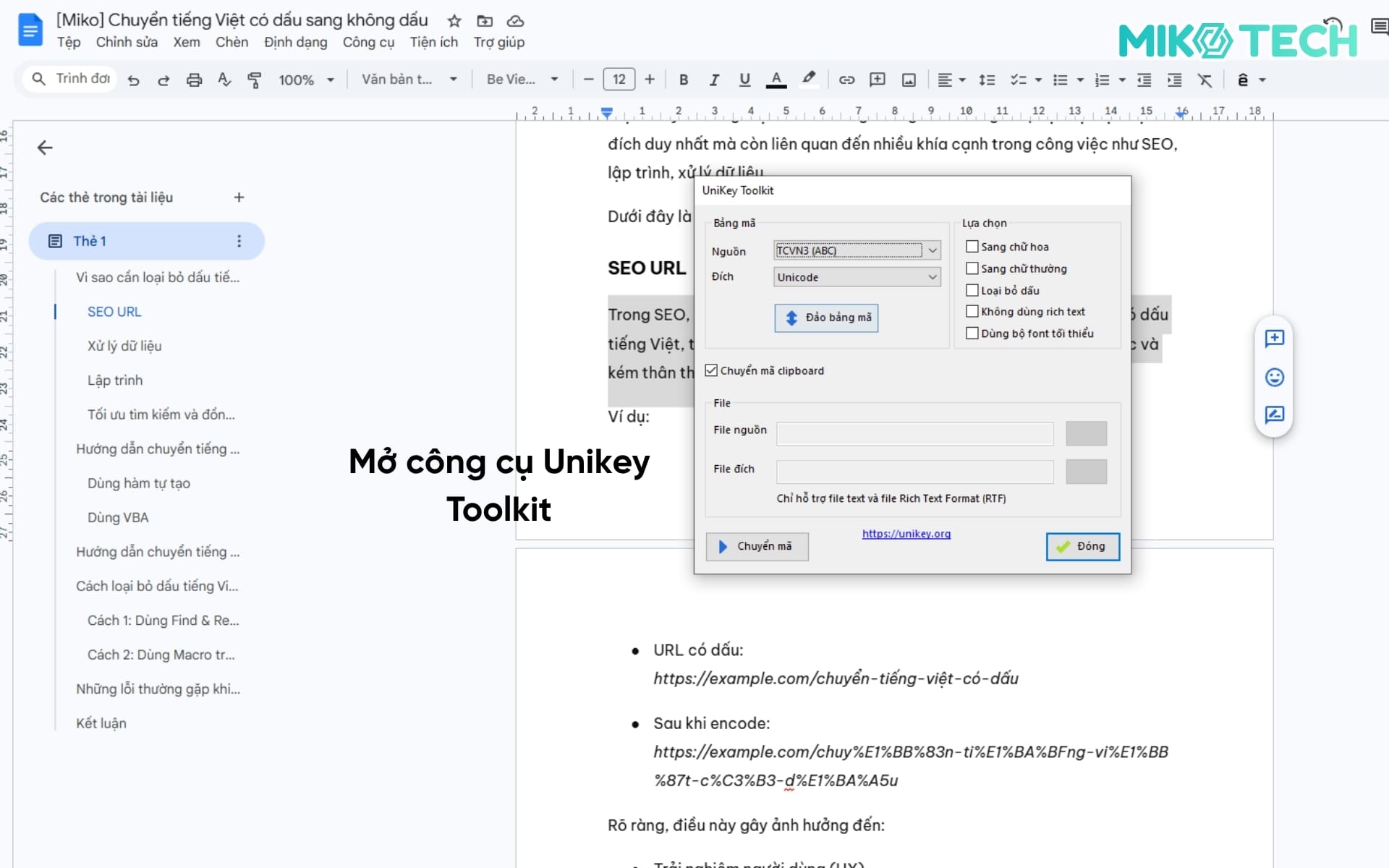Insert an image from toolbar
The height and width of the screenshot is (868, 1389).
coord(909,80)
